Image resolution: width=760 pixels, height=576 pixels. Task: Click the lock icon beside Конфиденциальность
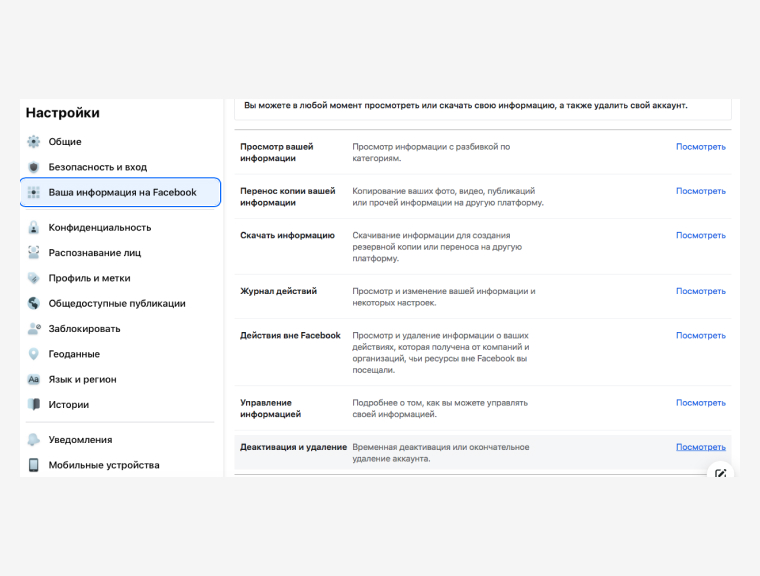34,228
